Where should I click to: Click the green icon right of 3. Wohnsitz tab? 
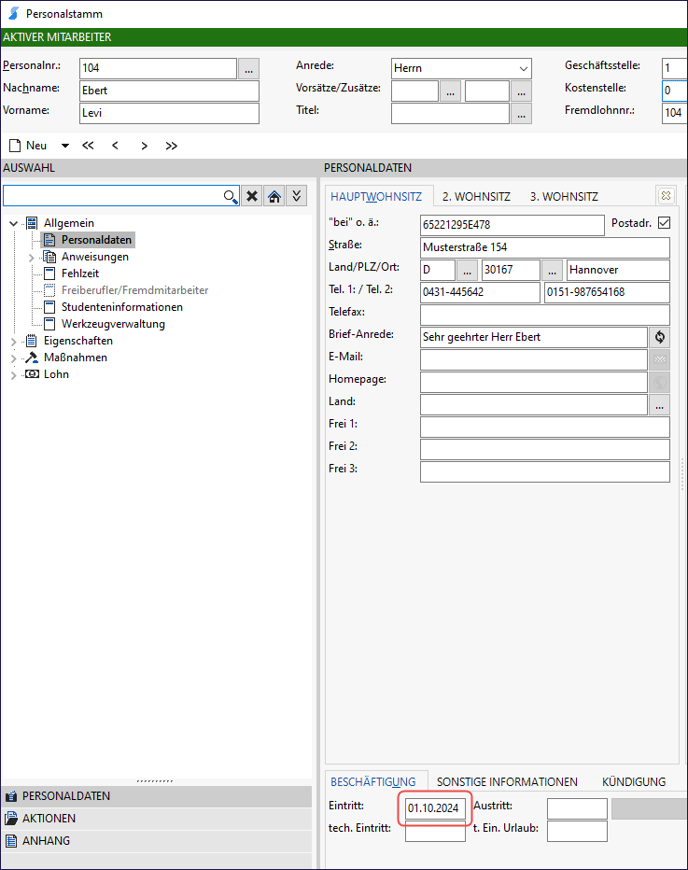point(666,196)
